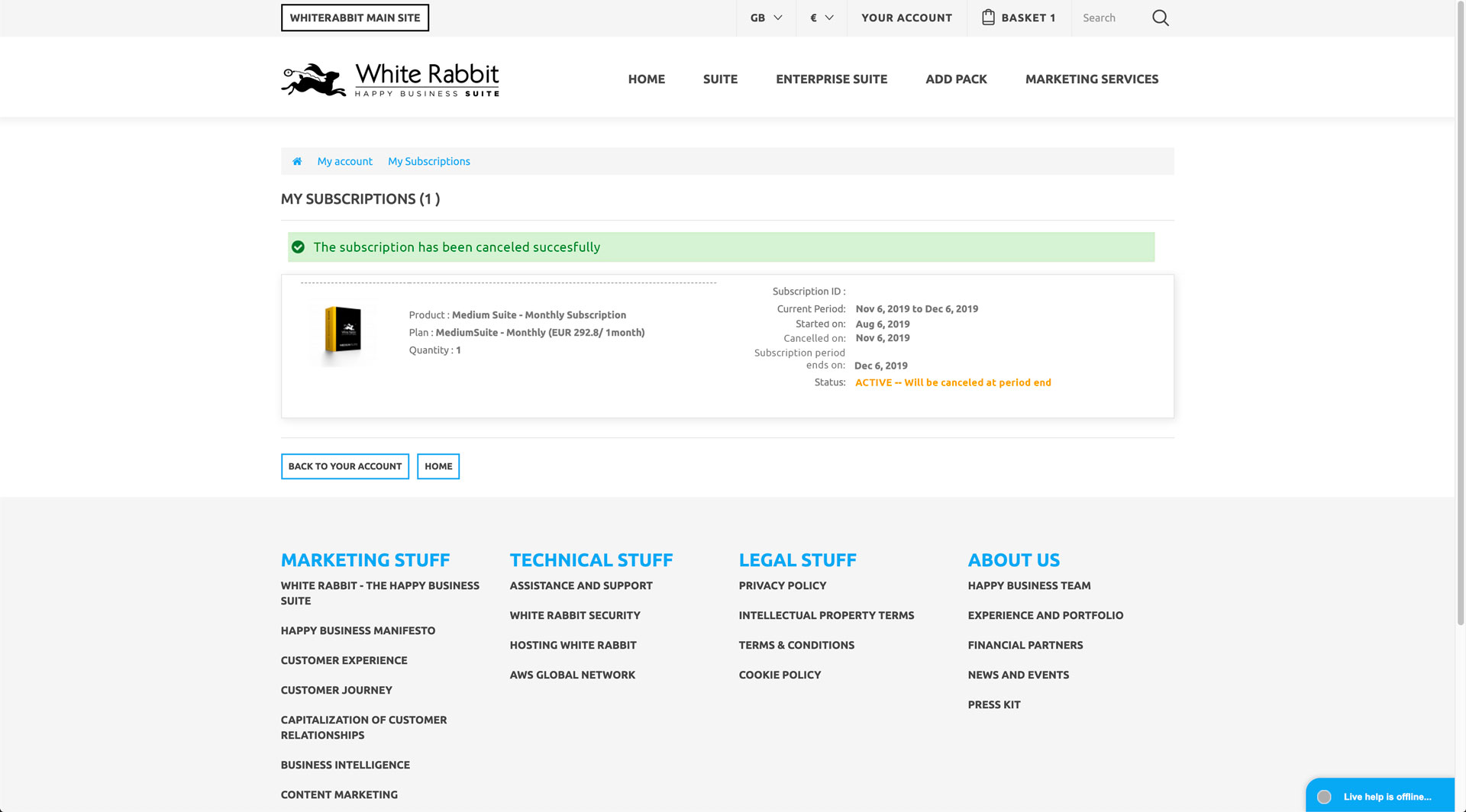Click the started date 'Aug 6, 2019'

click(883, 324)
